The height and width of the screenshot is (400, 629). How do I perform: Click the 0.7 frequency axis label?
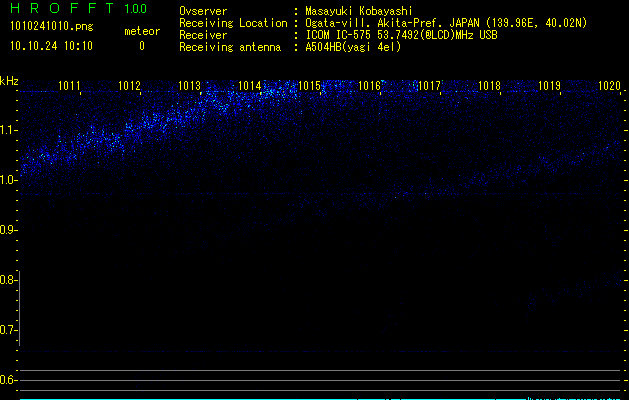(8, 330)
